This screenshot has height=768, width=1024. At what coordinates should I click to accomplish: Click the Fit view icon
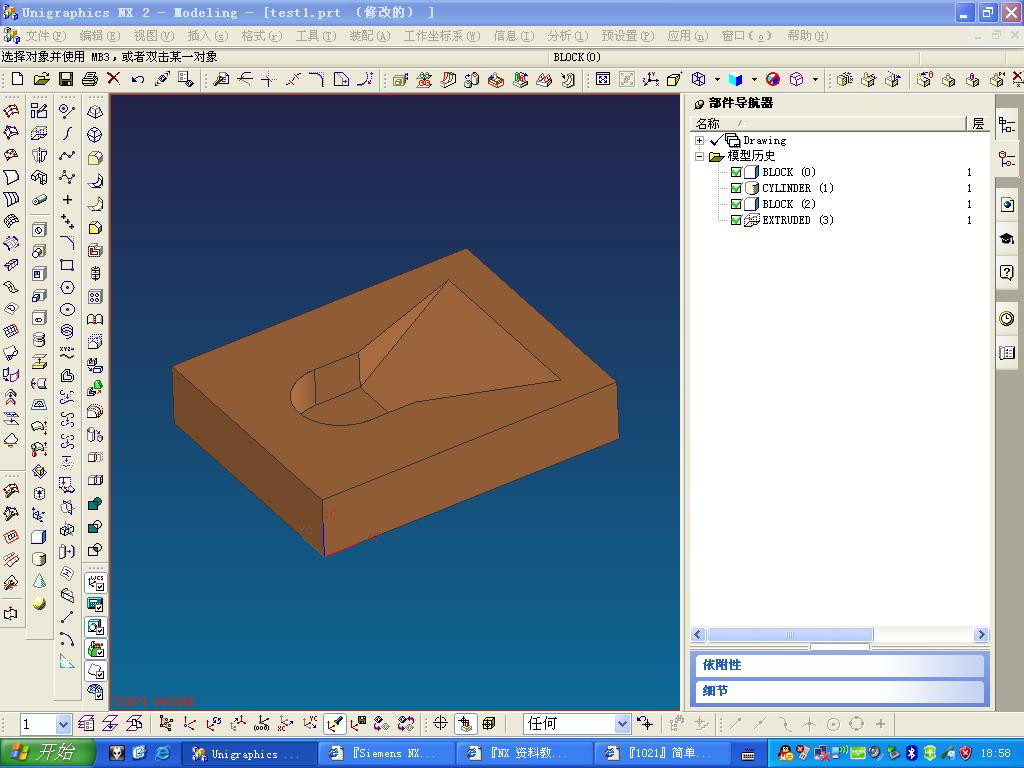(x=603, y=79)
